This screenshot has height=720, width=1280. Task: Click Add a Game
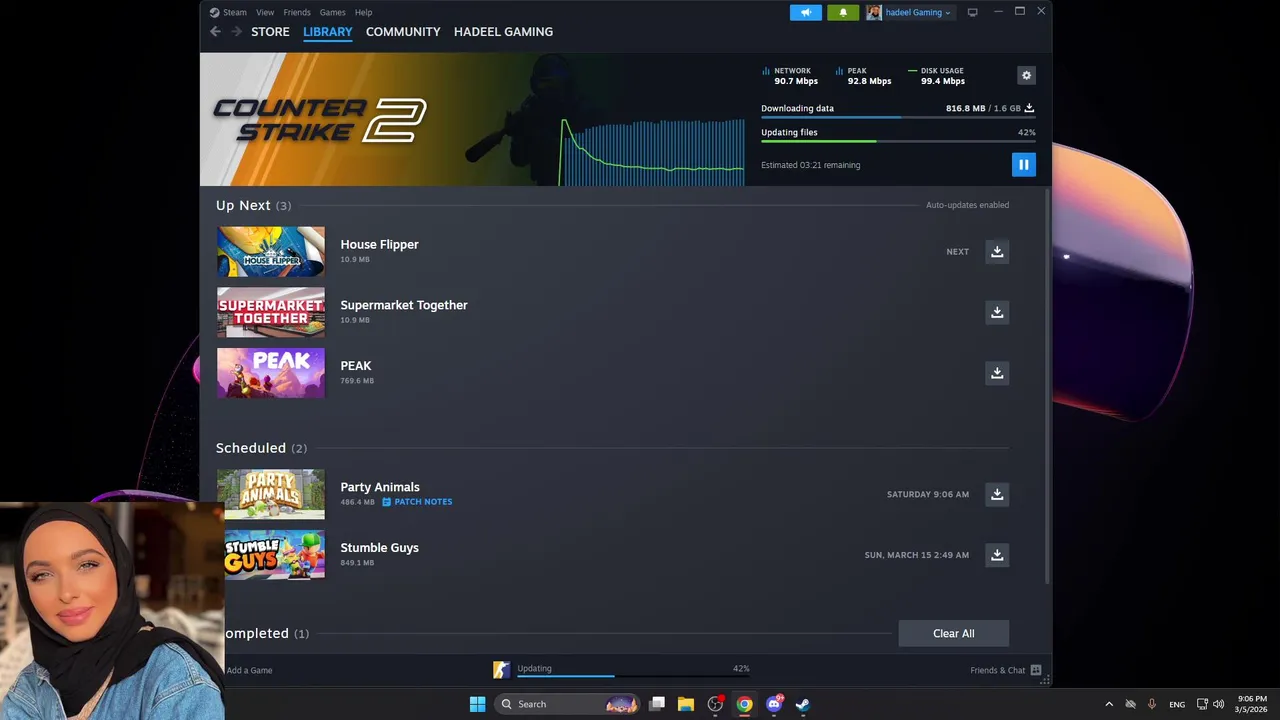pos(249,670)
